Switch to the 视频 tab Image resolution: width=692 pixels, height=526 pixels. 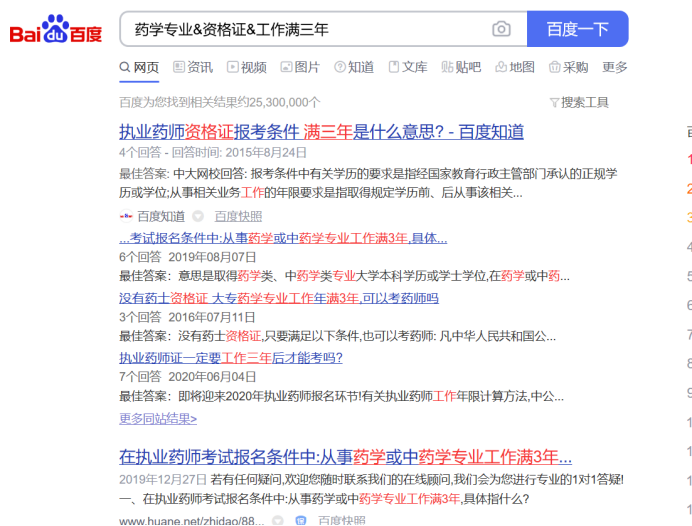tap(247, 68)
